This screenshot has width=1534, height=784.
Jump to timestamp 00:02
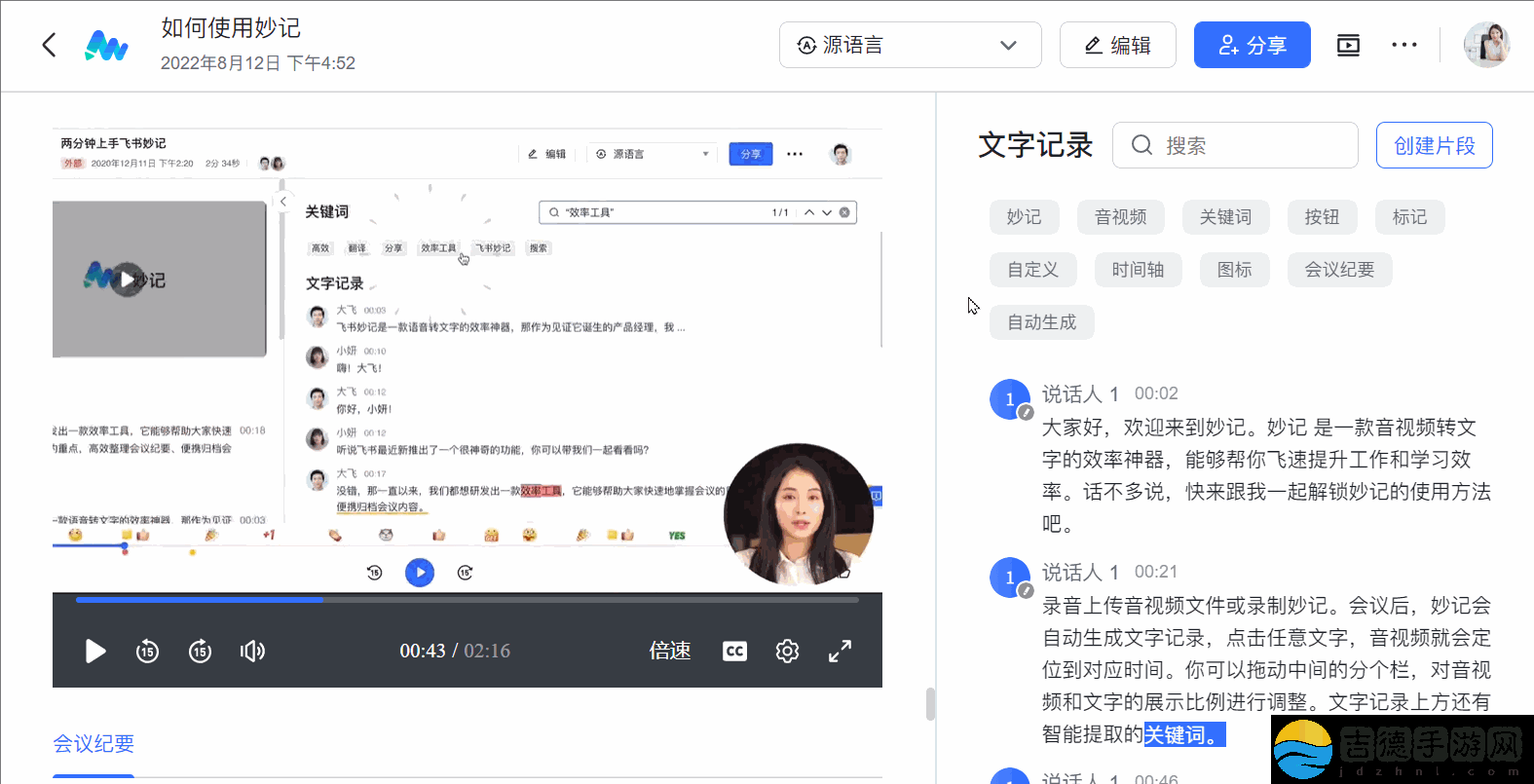1156,393
